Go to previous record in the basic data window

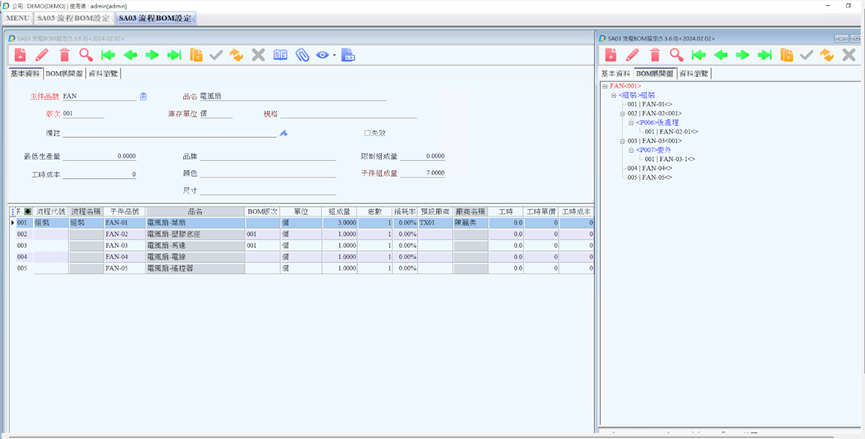coord(130,55)
